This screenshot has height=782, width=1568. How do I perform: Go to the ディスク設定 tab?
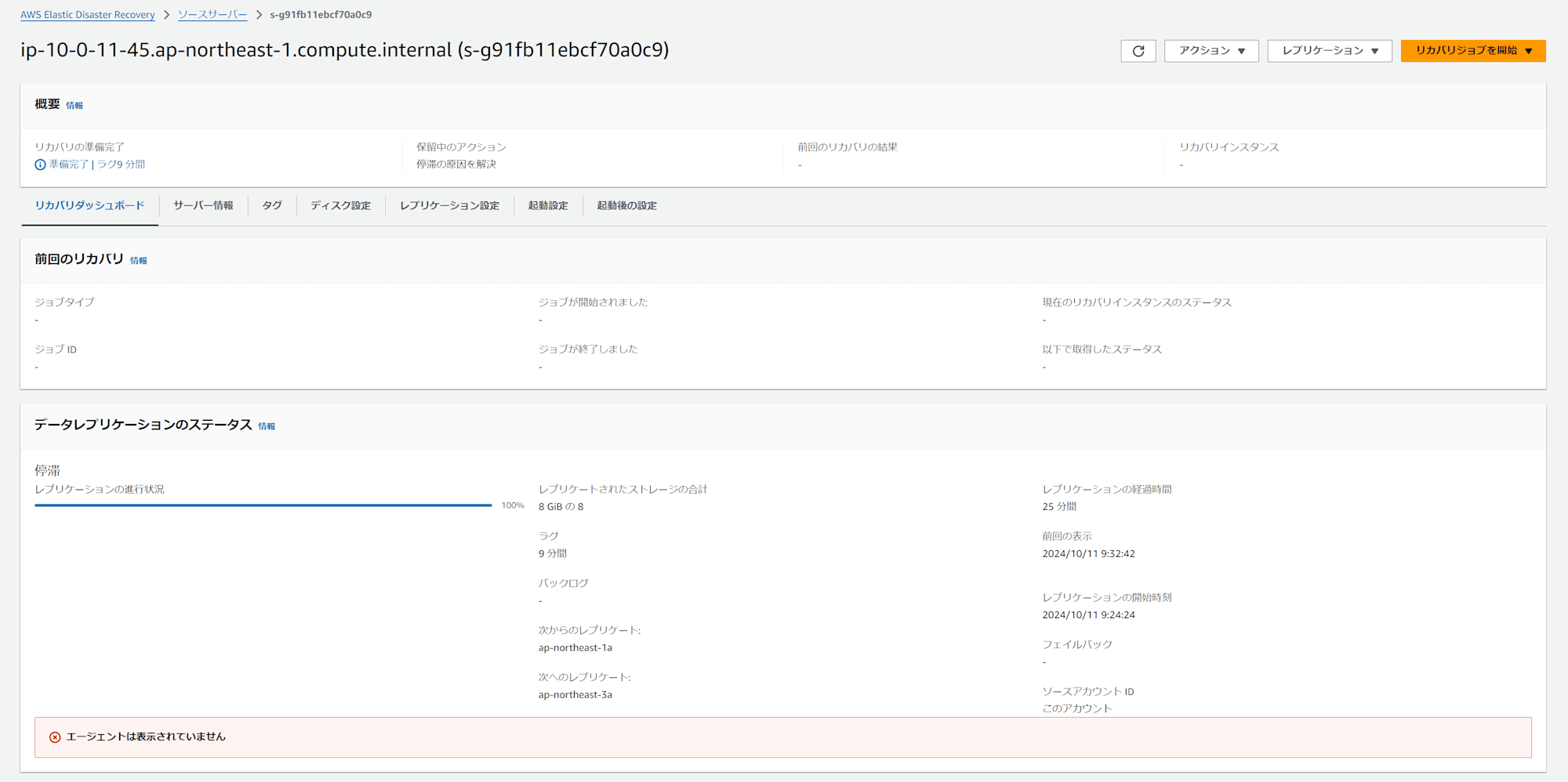[x=340, y=205]
